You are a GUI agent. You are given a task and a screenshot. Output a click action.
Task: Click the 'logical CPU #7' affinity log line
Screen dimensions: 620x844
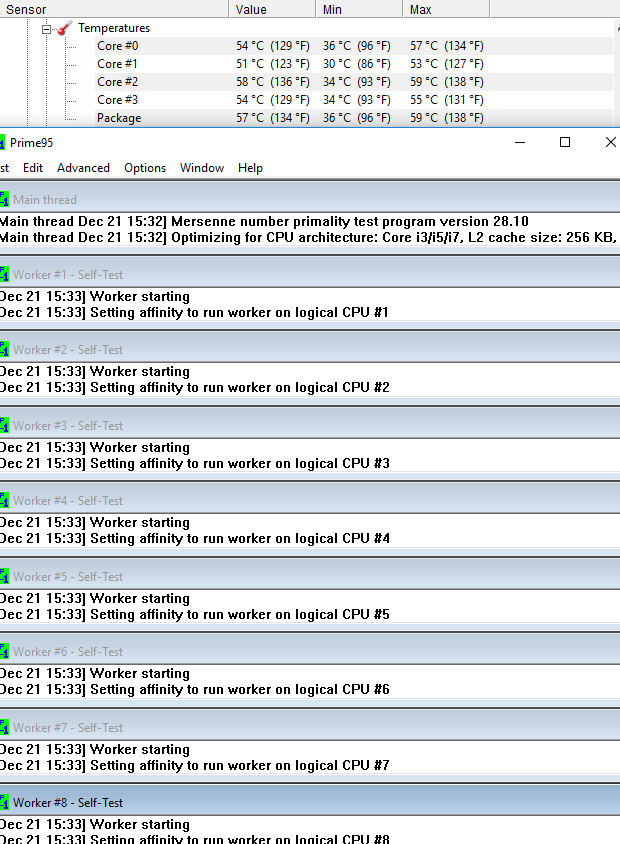[x=194, y=765]
